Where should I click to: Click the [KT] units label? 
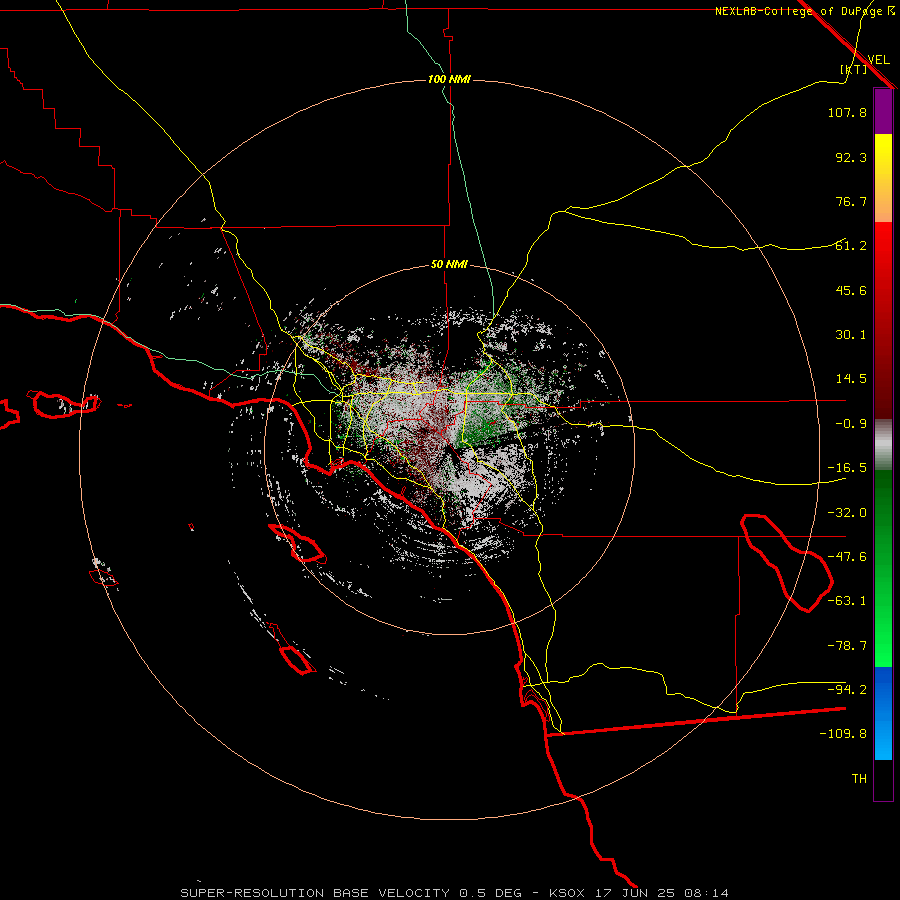854,69
